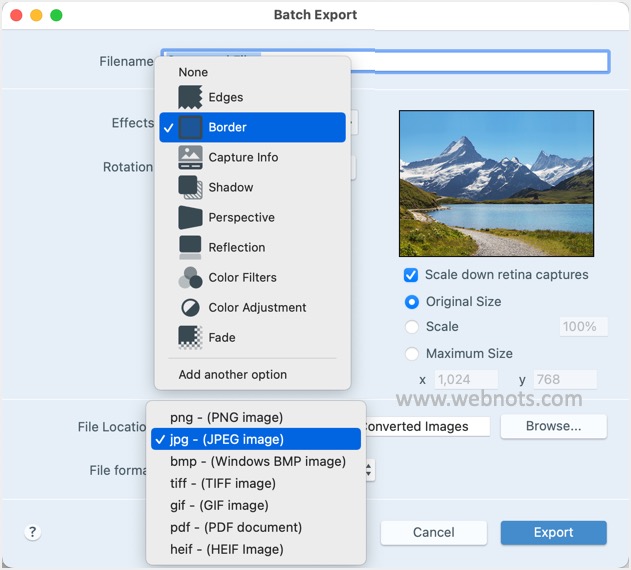This screenshot has height=570, width=631.
Task: Select pdf - (PDF document) format
Action: [x=236, y=527]
